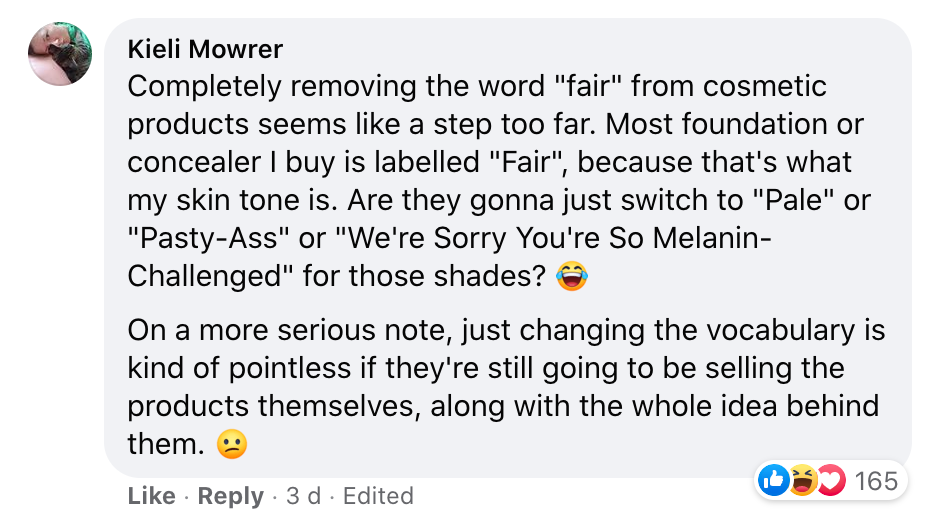Image resolution: width=952 pixels, height=520 pixels.
Task: View the Edited history link
Action: pyautogui.click(x=378, y=496)
